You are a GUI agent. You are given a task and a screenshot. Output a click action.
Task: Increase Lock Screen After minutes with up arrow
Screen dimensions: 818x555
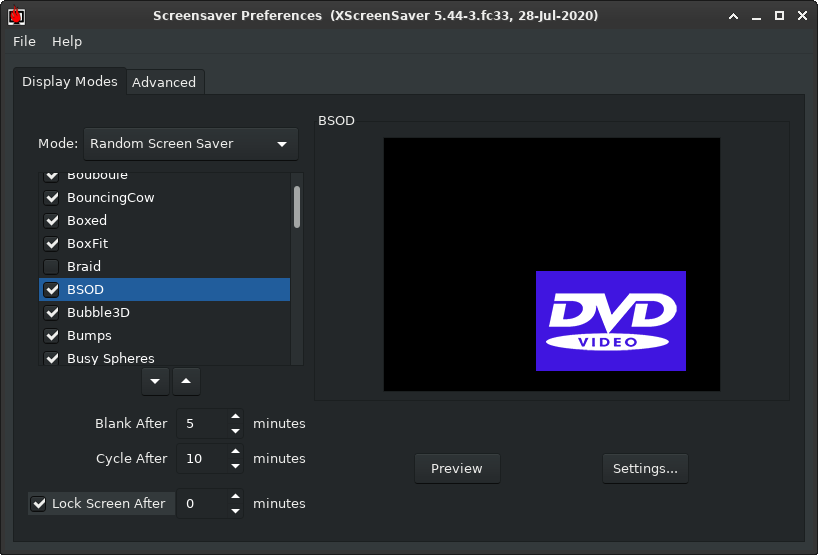(x=236, y=496)
